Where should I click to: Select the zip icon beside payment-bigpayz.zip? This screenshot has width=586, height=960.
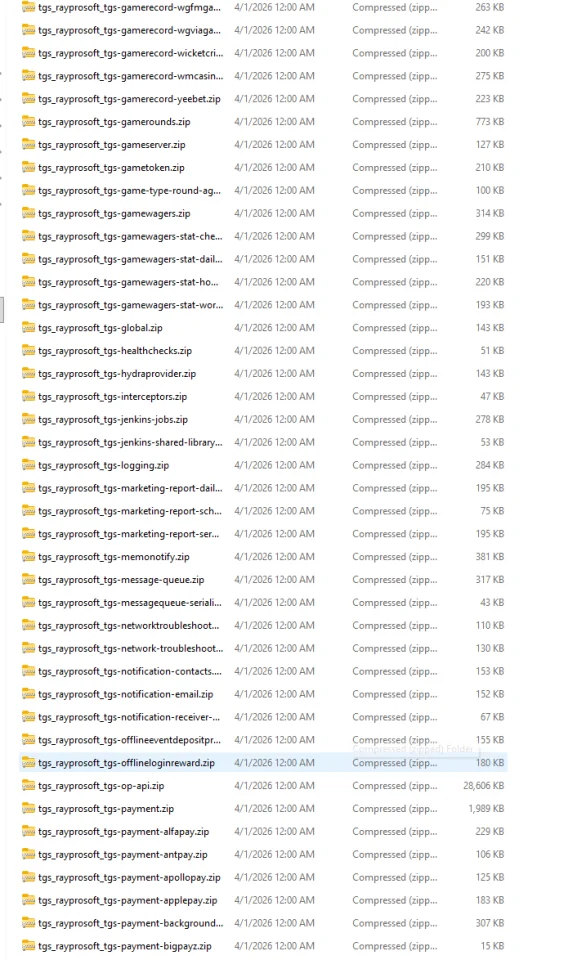28,946
